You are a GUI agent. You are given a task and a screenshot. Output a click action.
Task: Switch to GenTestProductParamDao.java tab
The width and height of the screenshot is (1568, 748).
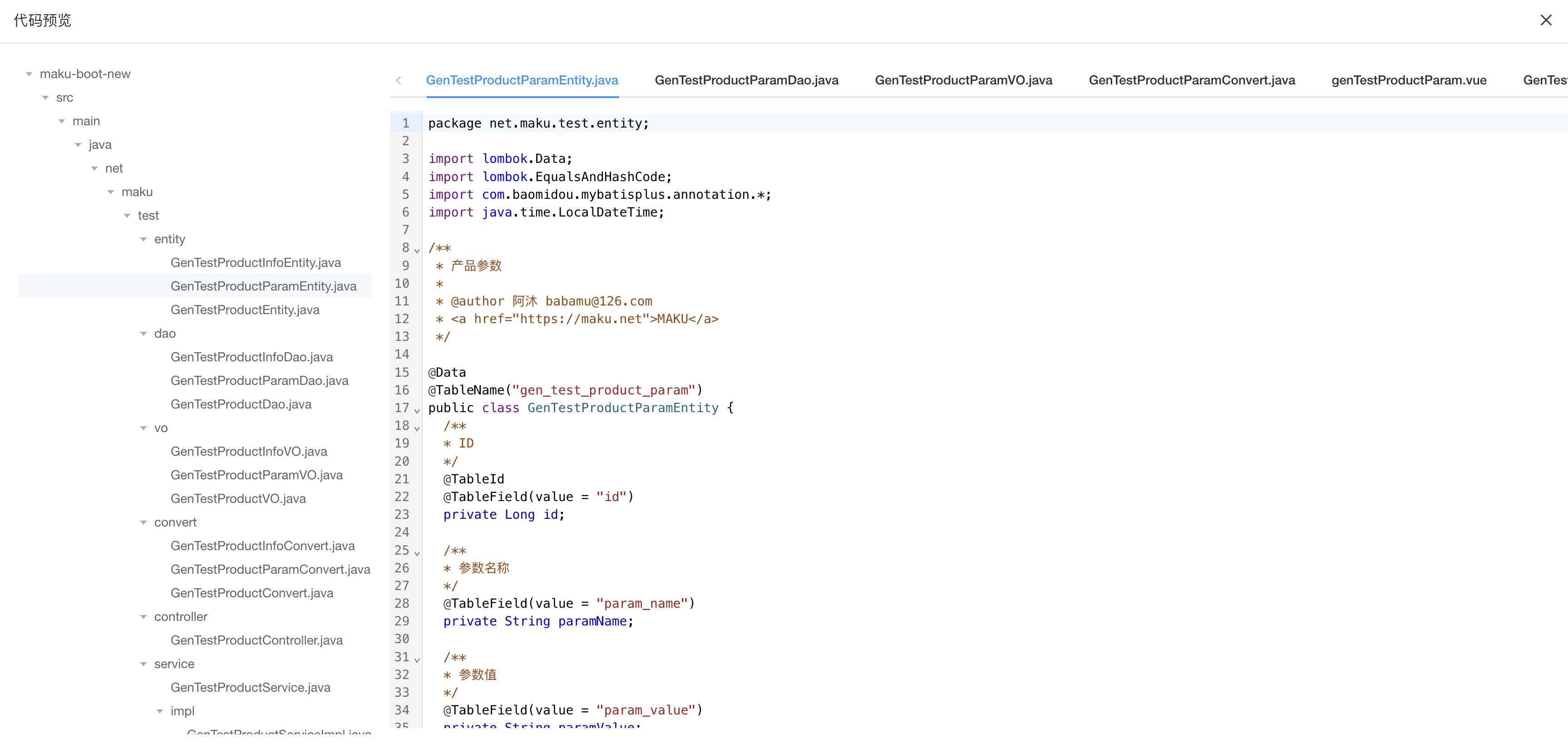[746, 80]
